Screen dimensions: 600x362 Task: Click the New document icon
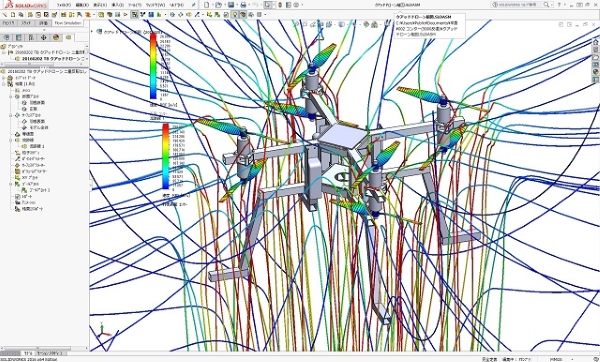207,5
